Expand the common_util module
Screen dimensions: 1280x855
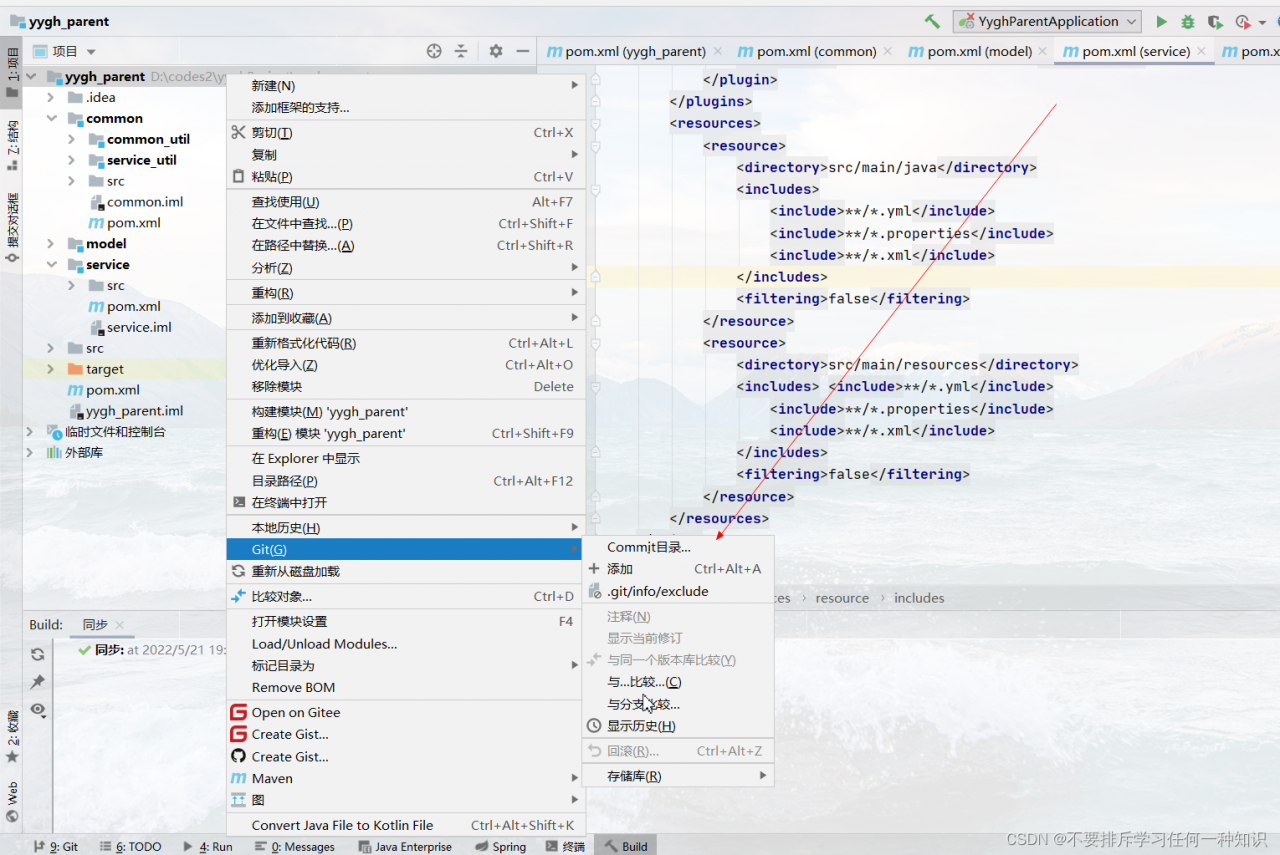click(72, 140)
